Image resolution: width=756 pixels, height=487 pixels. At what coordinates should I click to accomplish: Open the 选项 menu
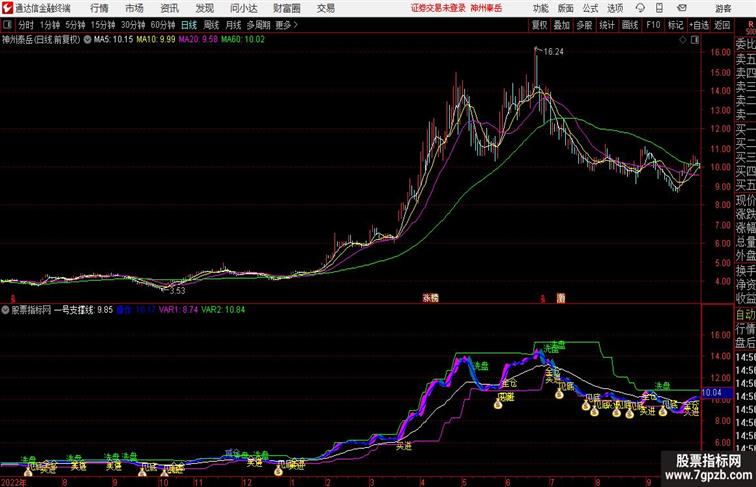tap(615, 8)
